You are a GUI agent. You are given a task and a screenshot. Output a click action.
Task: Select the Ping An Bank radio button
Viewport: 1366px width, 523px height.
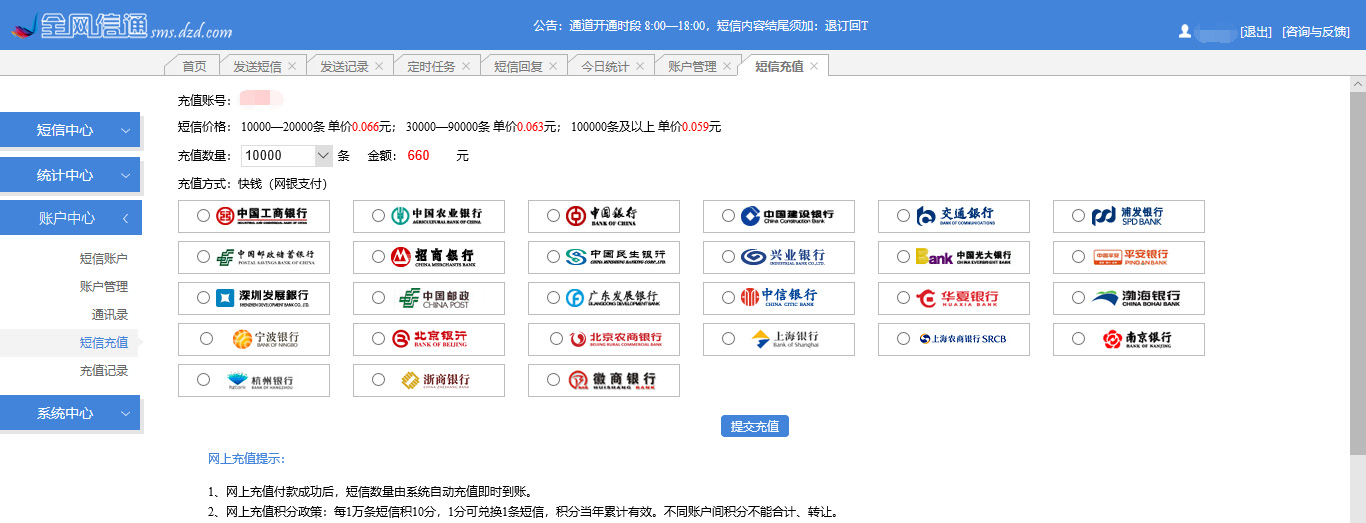coord(1078,257)
